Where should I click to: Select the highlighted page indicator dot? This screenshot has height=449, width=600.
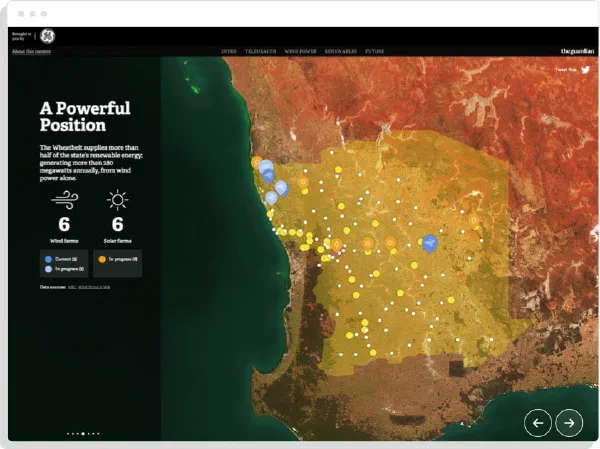pyautogui.click(x=83, y=434)
